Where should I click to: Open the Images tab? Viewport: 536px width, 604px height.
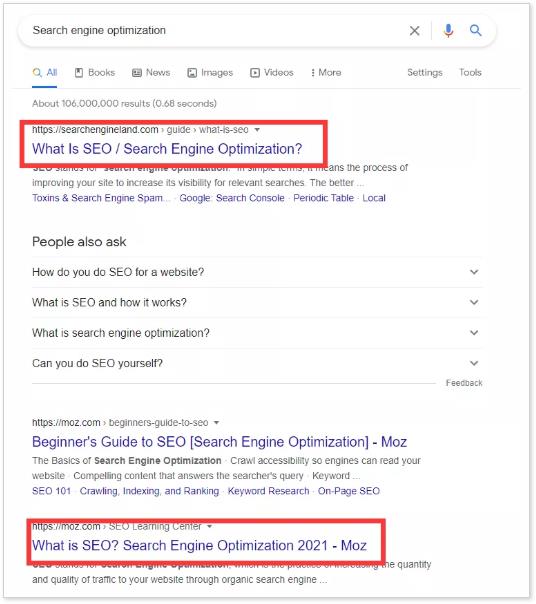coord(210,72)
